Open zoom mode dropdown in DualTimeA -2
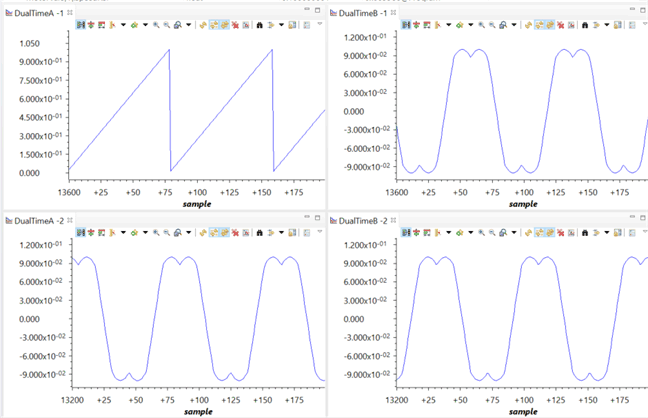Image resolution: width=648 pixels, height=418 pixels. (x=189, y=233)
